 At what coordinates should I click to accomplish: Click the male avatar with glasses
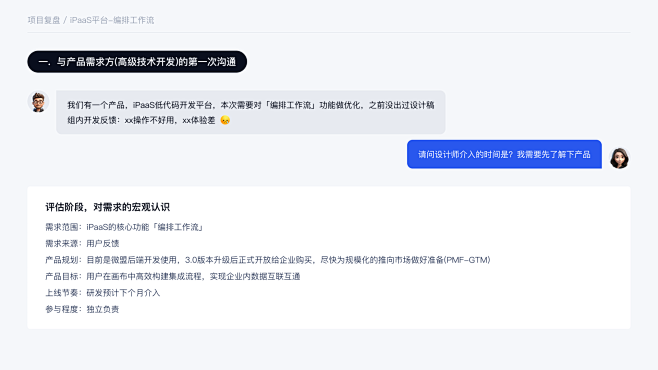point(38,102)
